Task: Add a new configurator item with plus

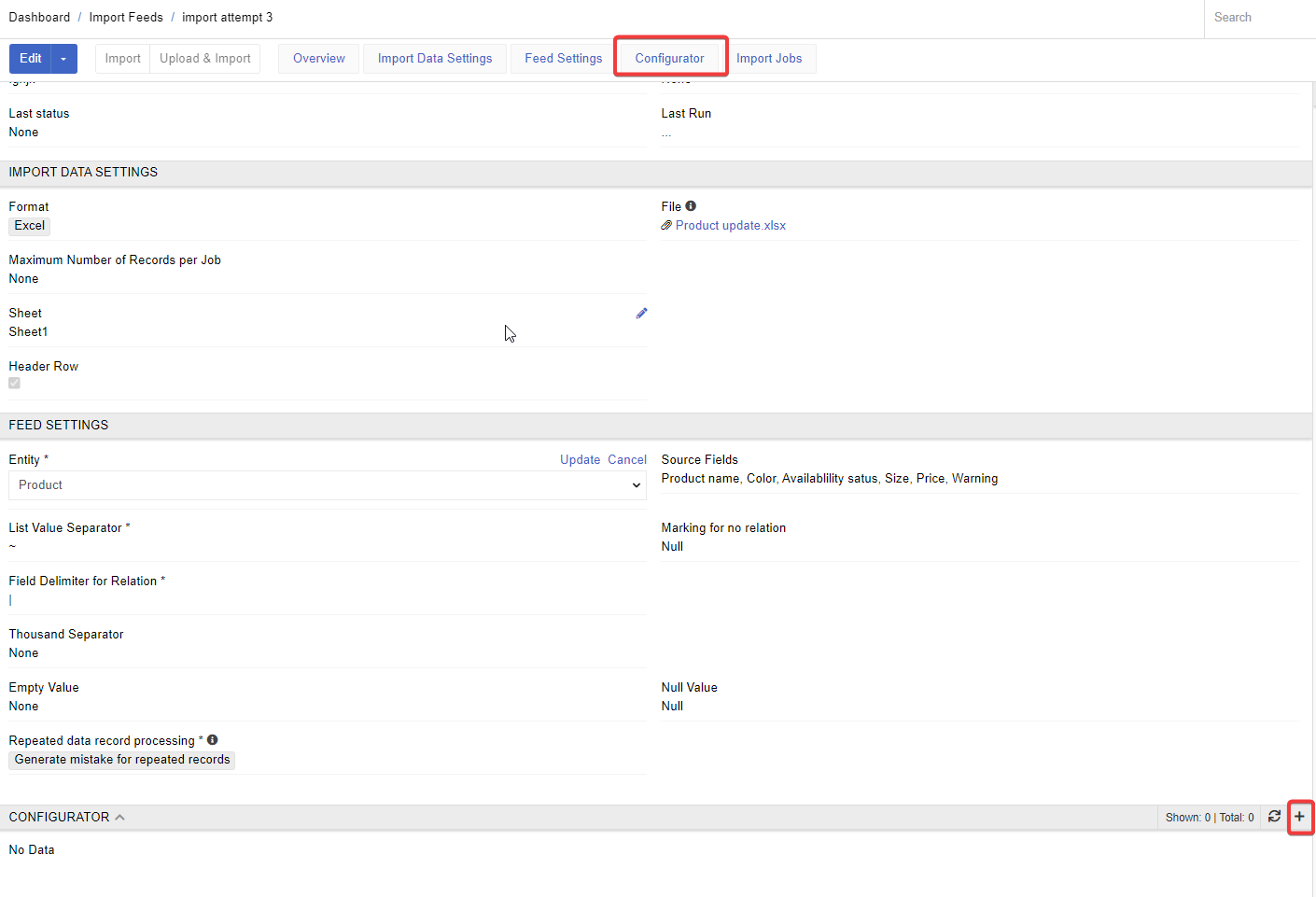Action: pos(1299,817)
